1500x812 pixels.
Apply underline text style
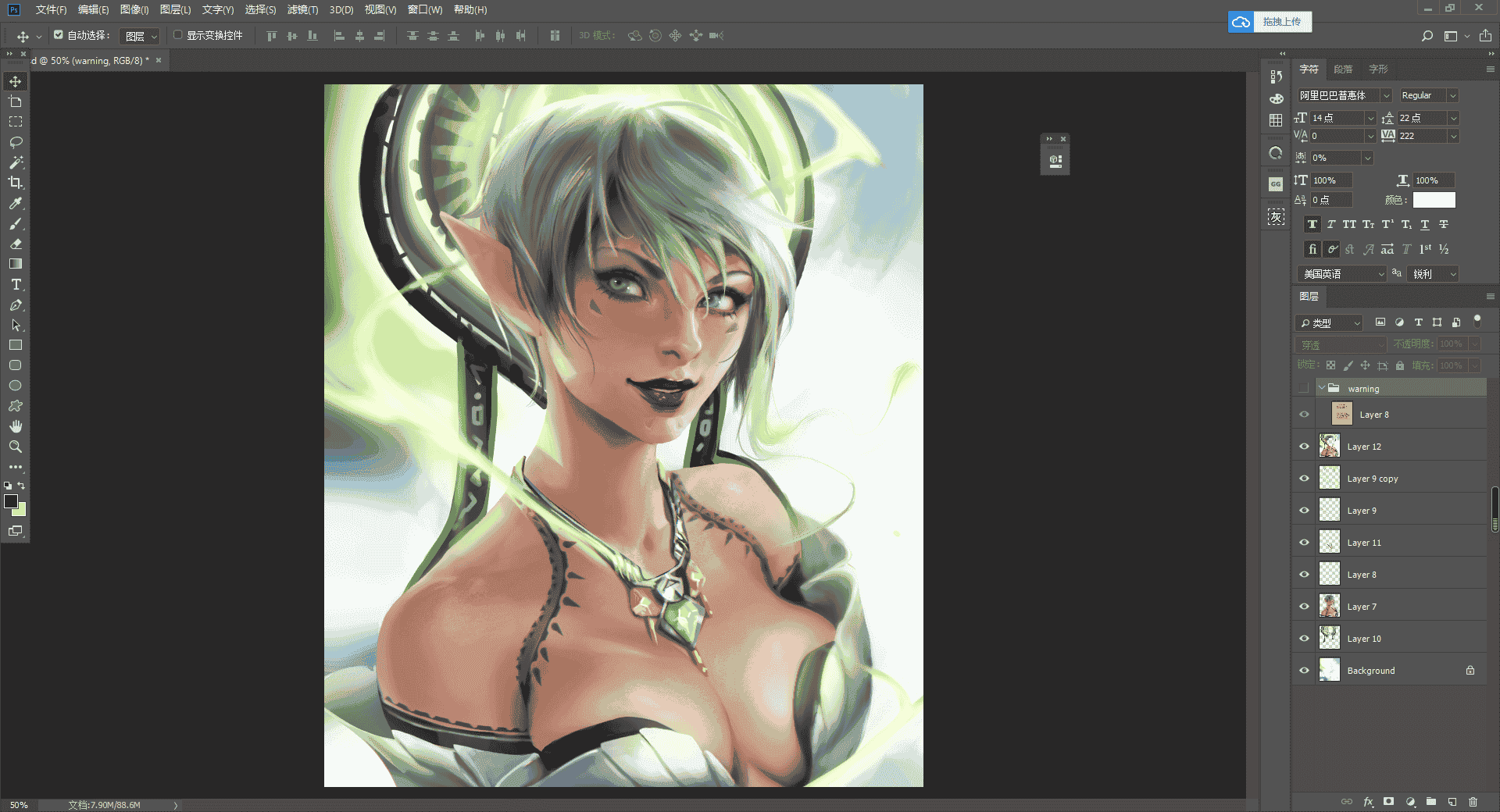coord(1425,225)
